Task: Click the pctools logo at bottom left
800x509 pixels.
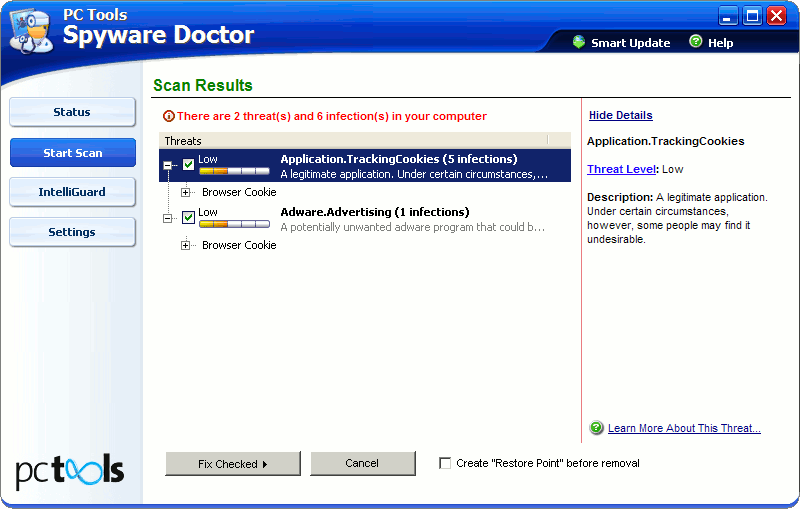Action: click(x=70, y=471)
